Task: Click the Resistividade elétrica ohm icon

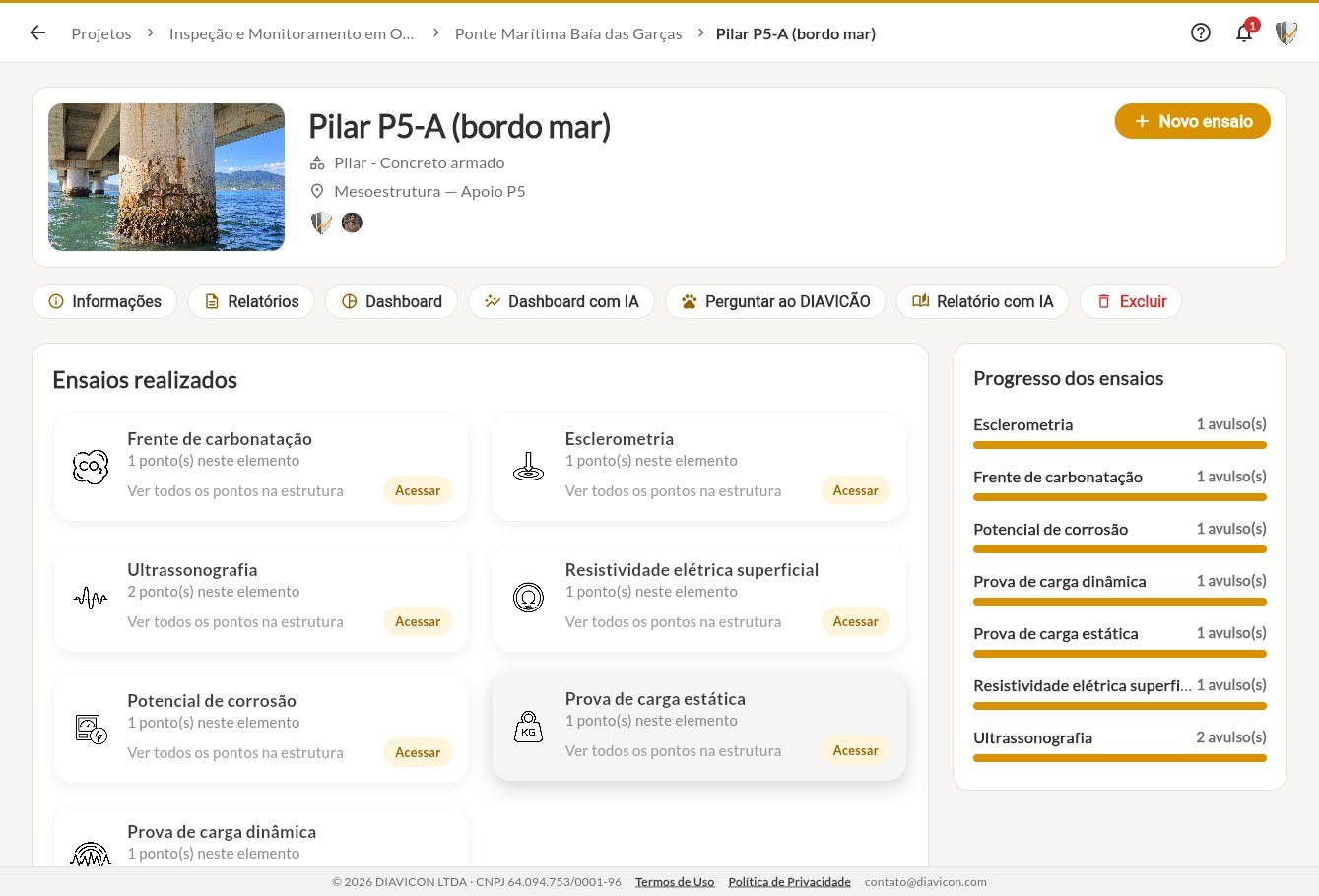Action: click(528, 598)
